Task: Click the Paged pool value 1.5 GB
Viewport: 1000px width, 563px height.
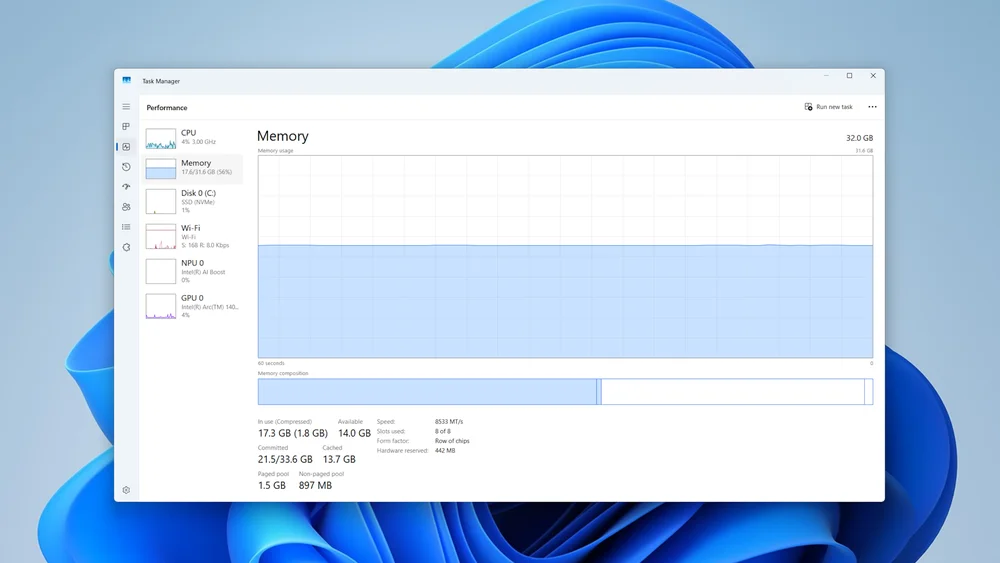Action: click(272, 485)
